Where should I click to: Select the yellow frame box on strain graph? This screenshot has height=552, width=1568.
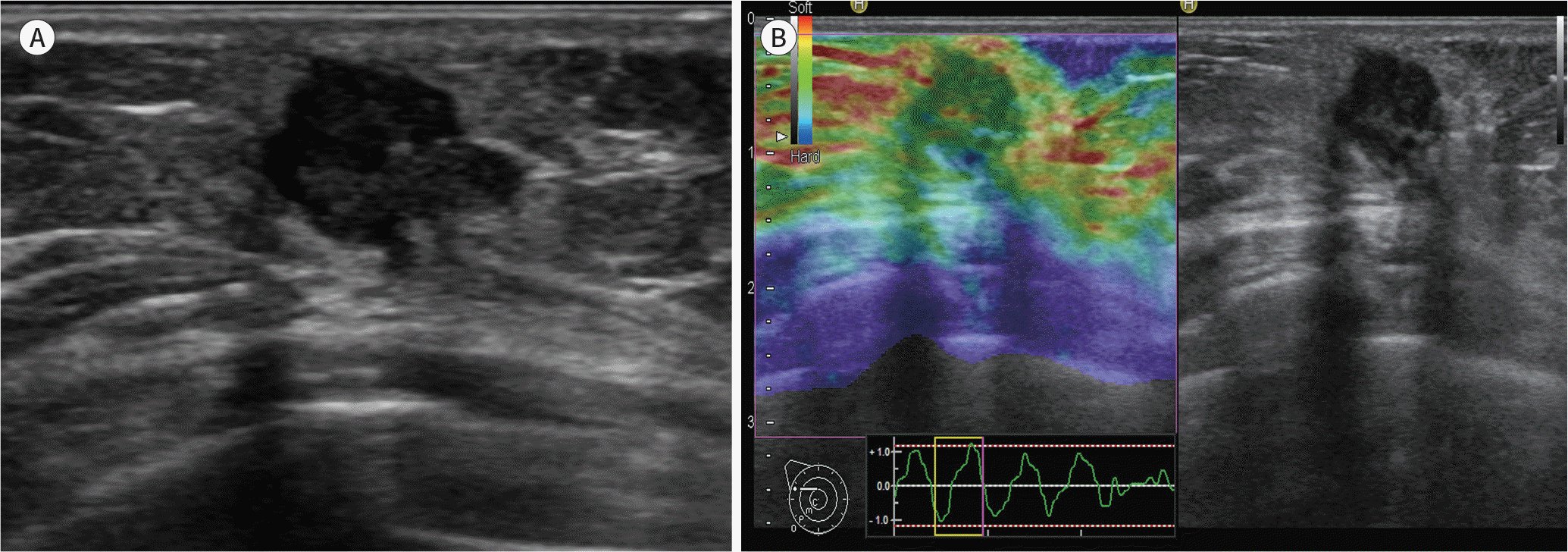(x=959, y=486)
